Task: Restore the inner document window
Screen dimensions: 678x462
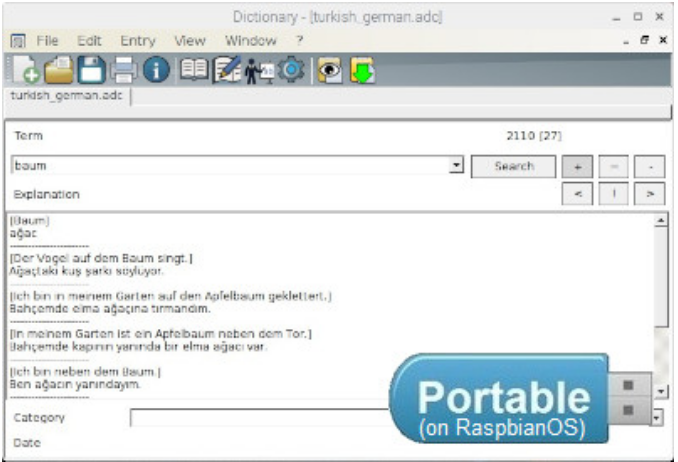Action: pos(644,40)
